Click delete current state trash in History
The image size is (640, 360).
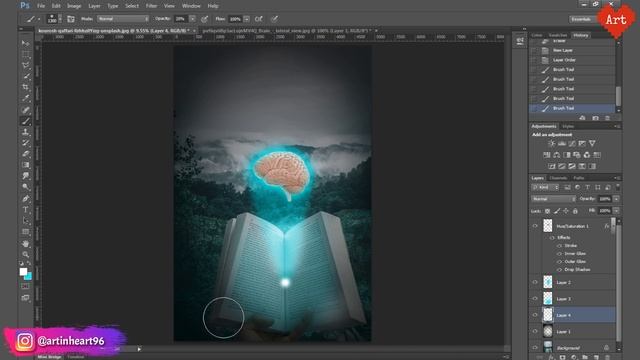(607, 118)
